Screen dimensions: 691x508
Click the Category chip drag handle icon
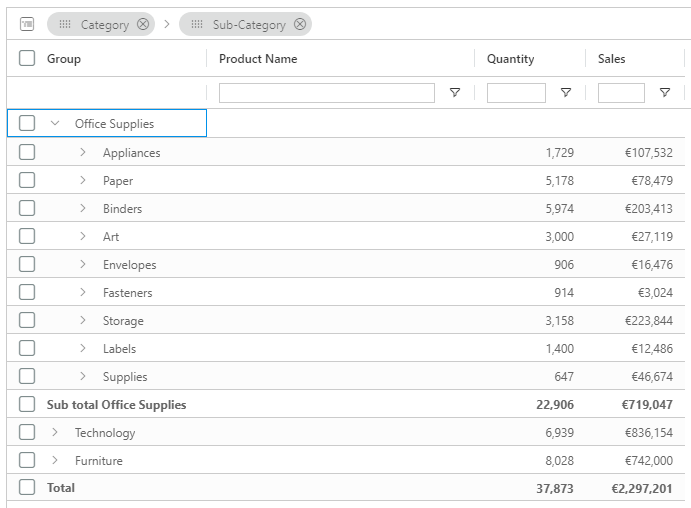65,24
